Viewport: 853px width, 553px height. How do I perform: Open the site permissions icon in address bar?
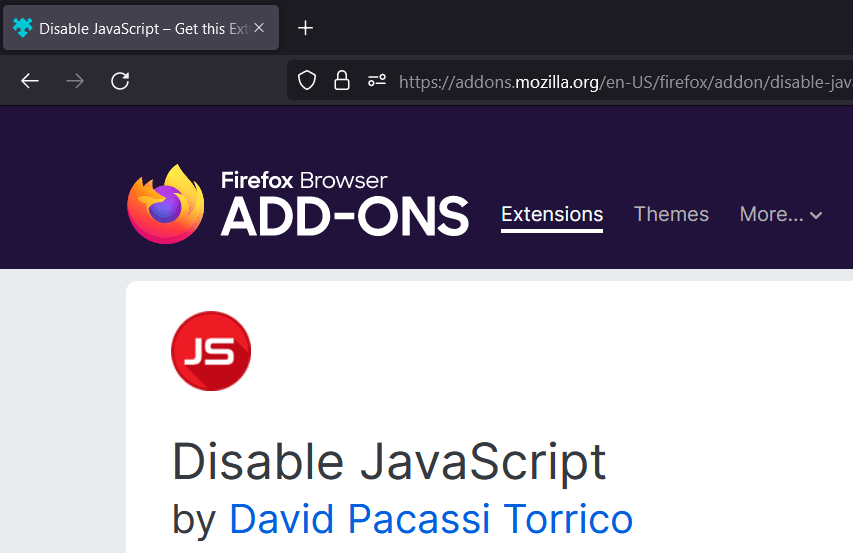click(x=377, y=81)
